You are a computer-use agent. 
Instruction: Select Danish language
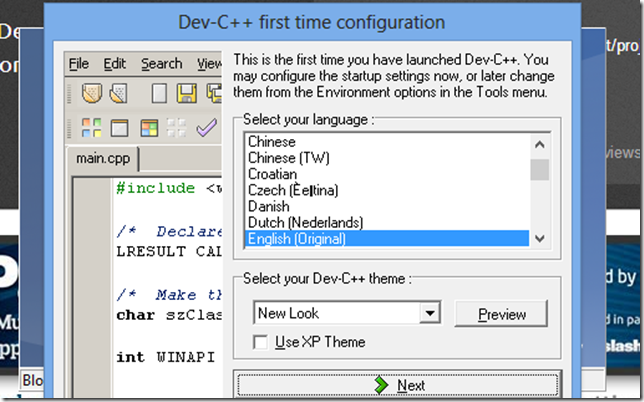(387, 206)
